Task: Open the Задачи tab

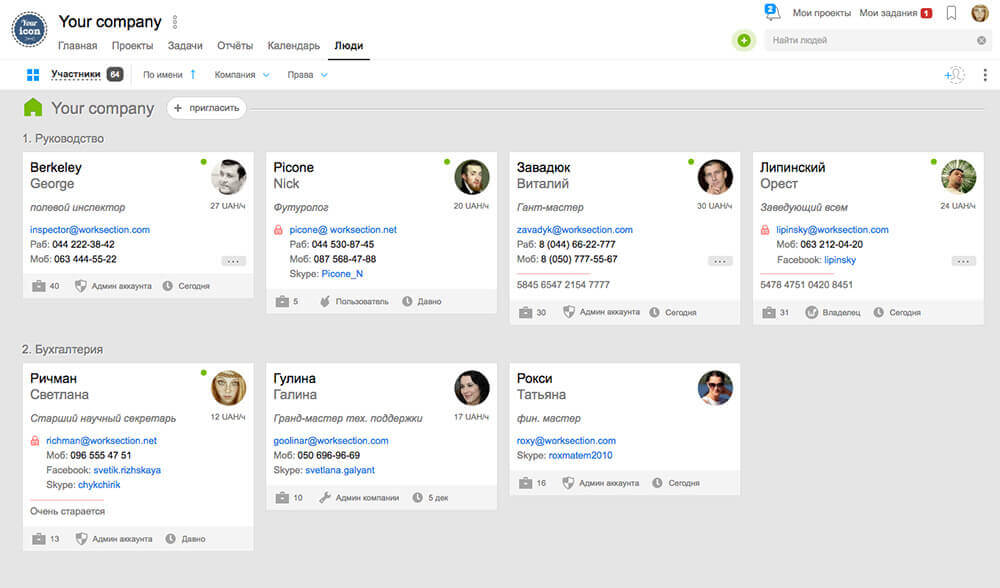Action: [x=185, y=46]
